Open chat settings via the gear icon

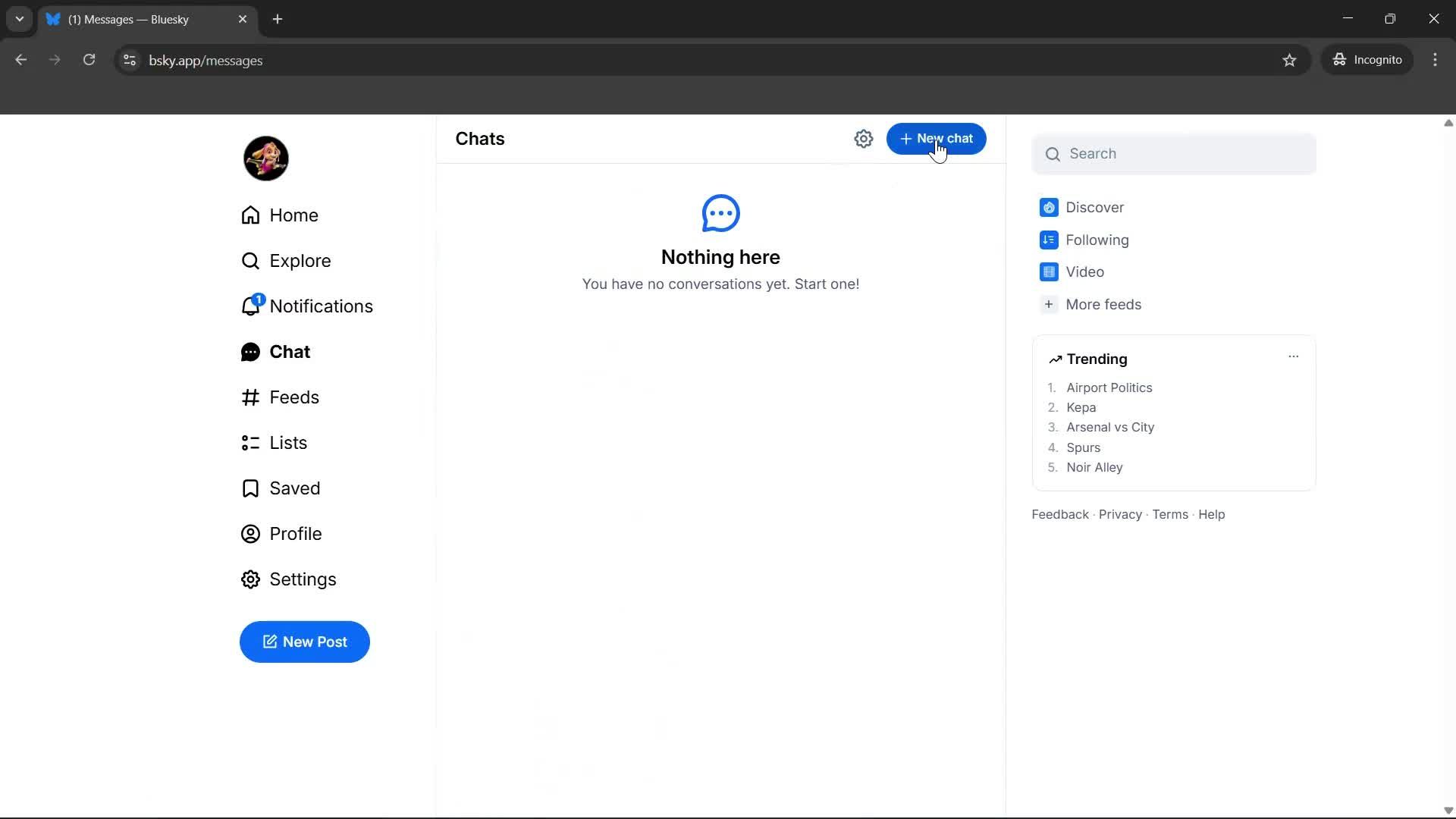(864, 139)
